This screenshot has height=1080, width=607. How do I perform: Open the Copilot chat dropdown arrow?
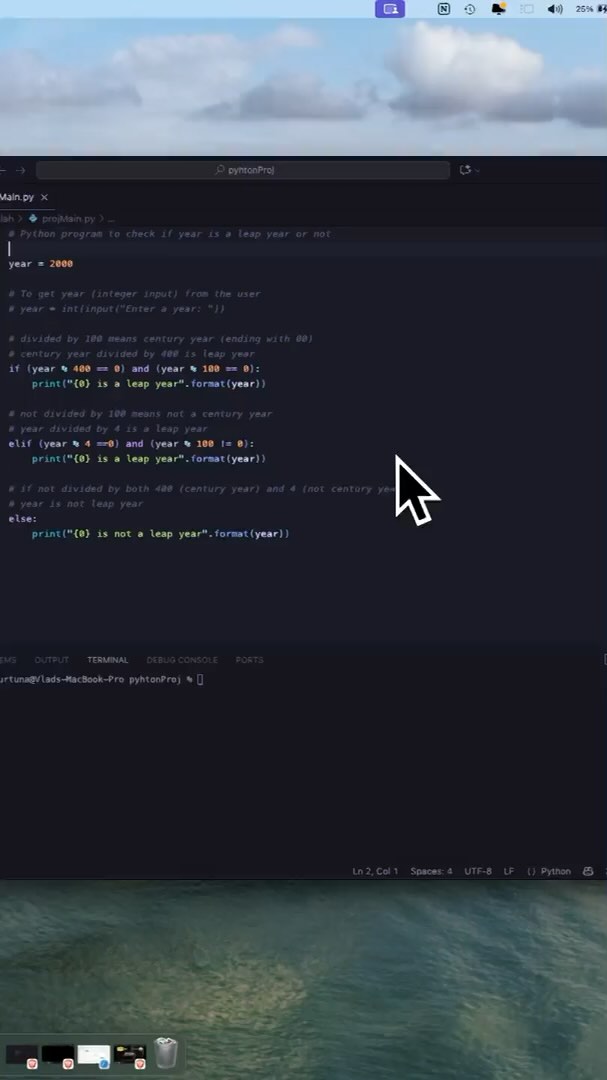tap(478, 170)
